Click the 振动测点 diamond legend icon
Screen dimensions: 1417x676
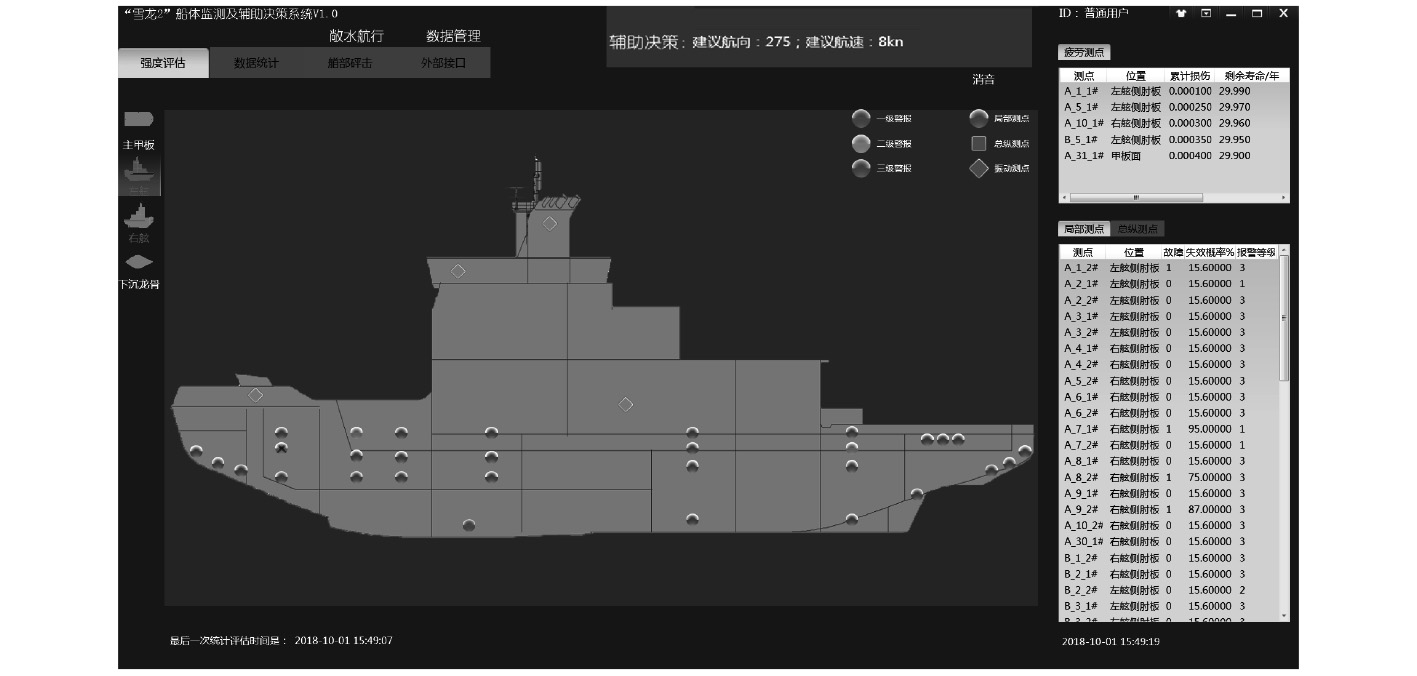click(978, 168)
